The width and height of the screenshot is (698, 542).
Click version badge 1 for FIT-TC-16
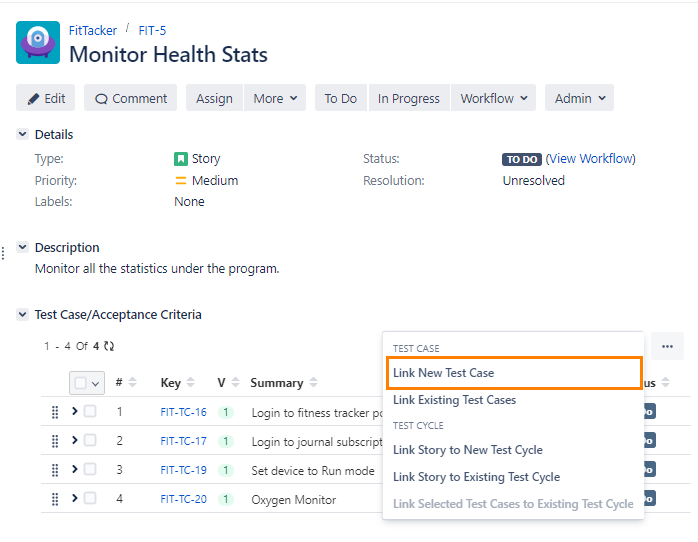[x=226, y=413]
